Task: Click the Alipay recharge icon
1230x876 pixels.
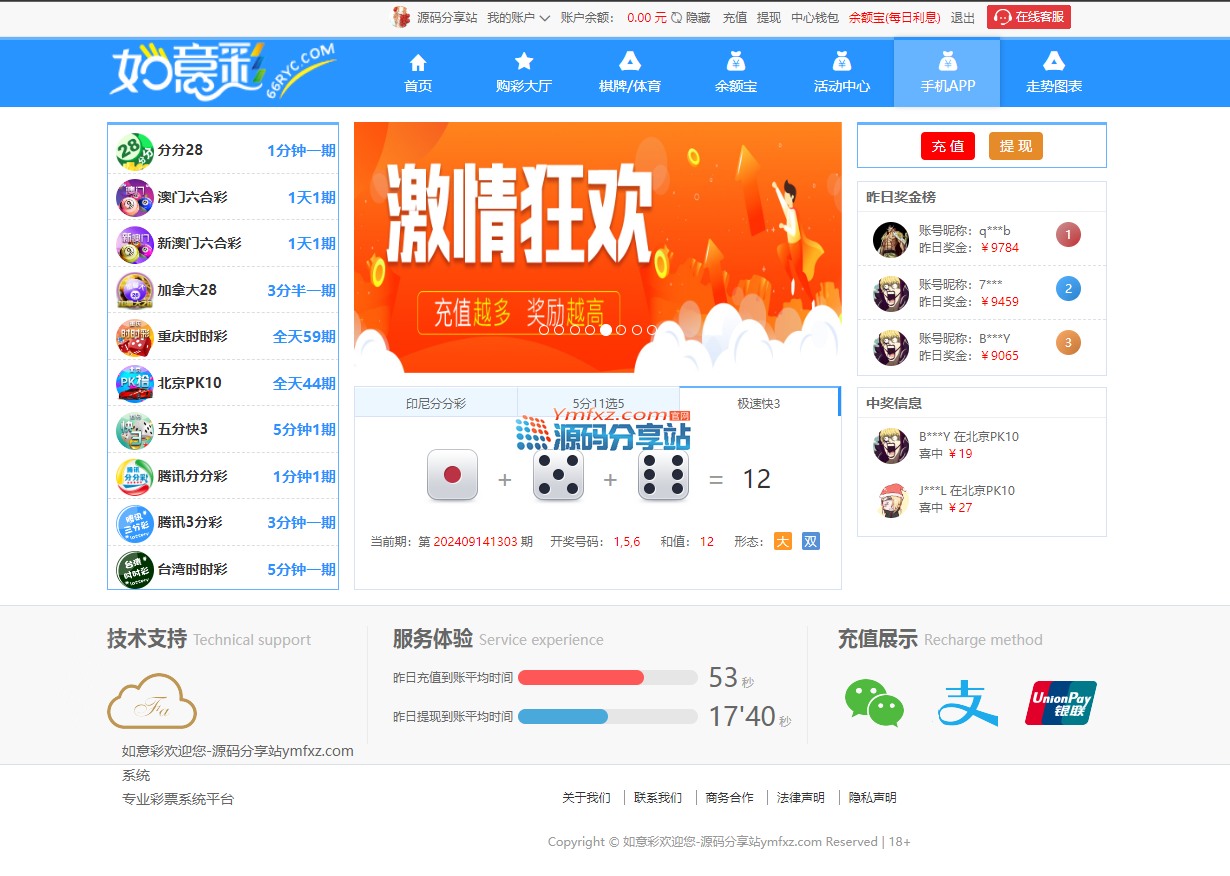Action: tap(967, 702)
